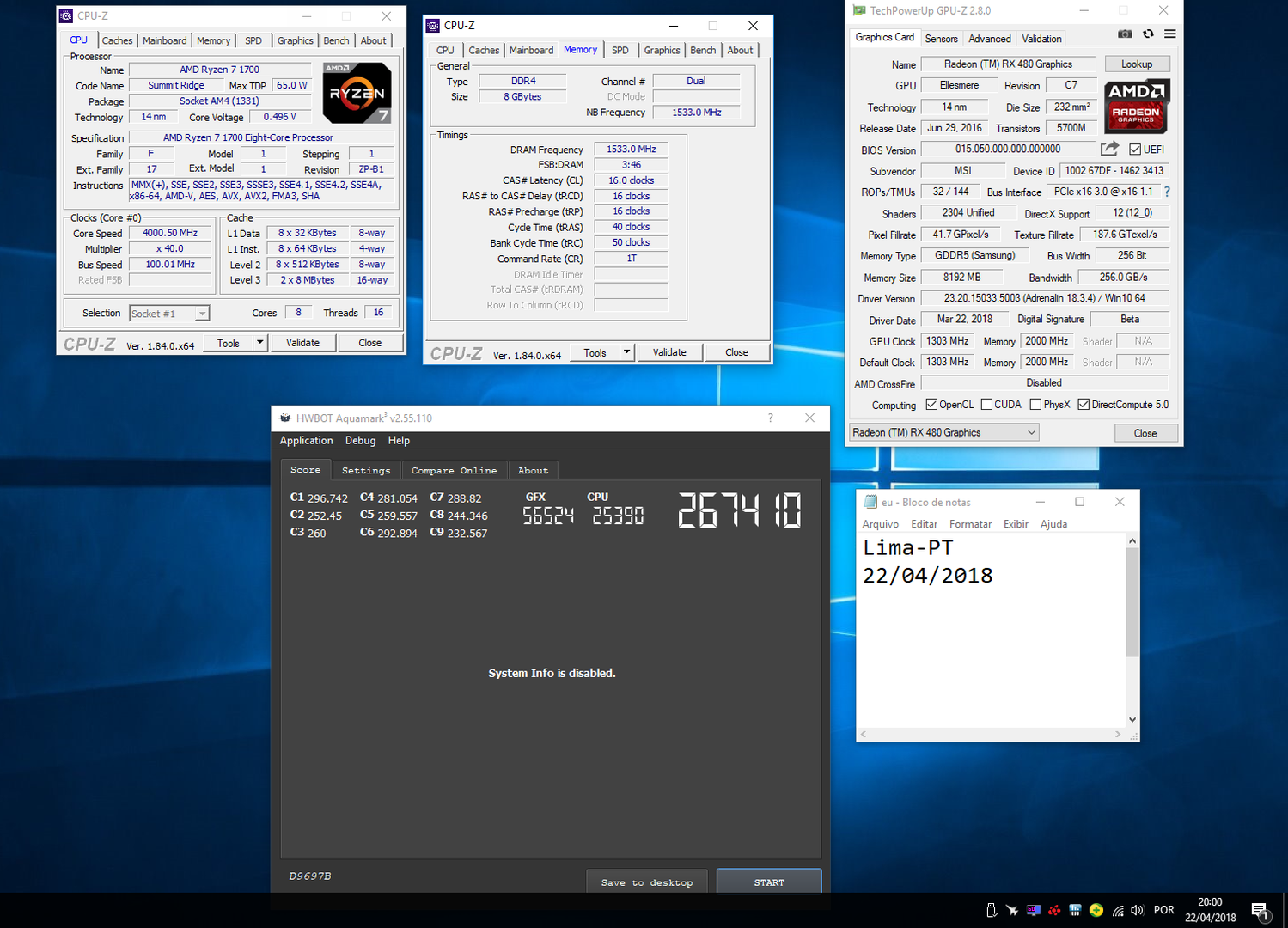Click the CPU-Z icon in the Memory window title bar

(433, 26)
